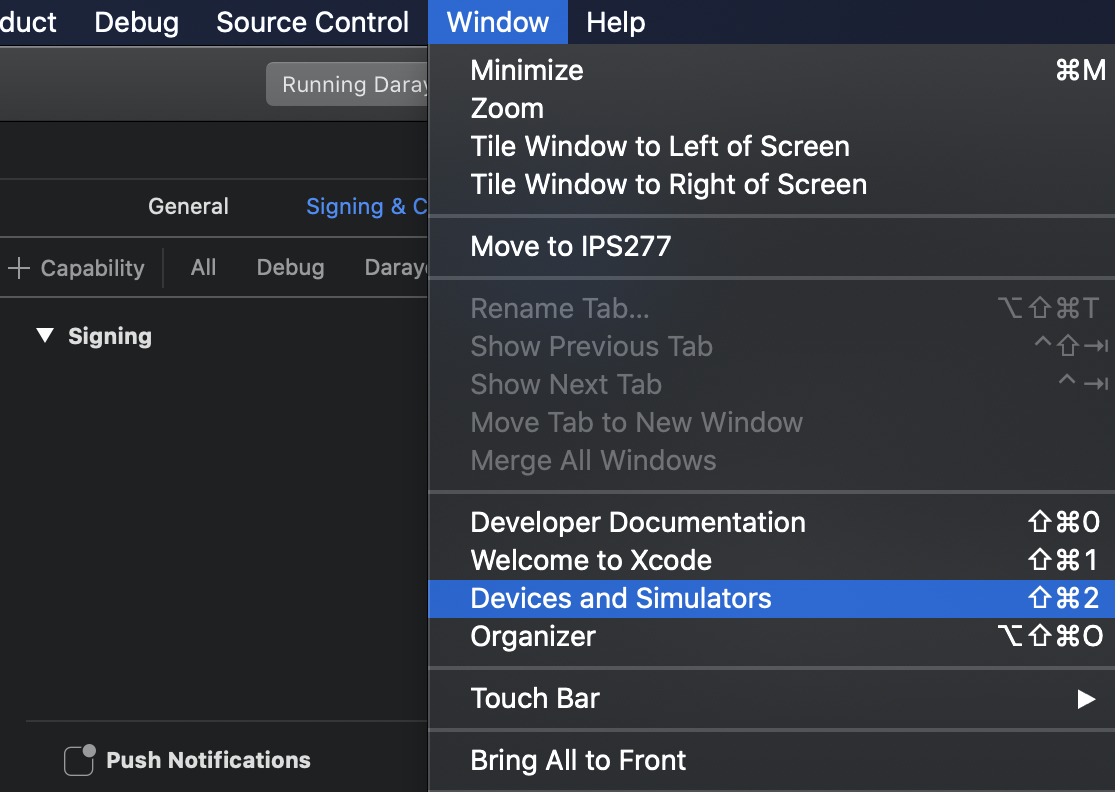Open the Source Control menu
The height and width of the screenshot is (792, 1115).
pyautogui.click(x=312, y=22)
